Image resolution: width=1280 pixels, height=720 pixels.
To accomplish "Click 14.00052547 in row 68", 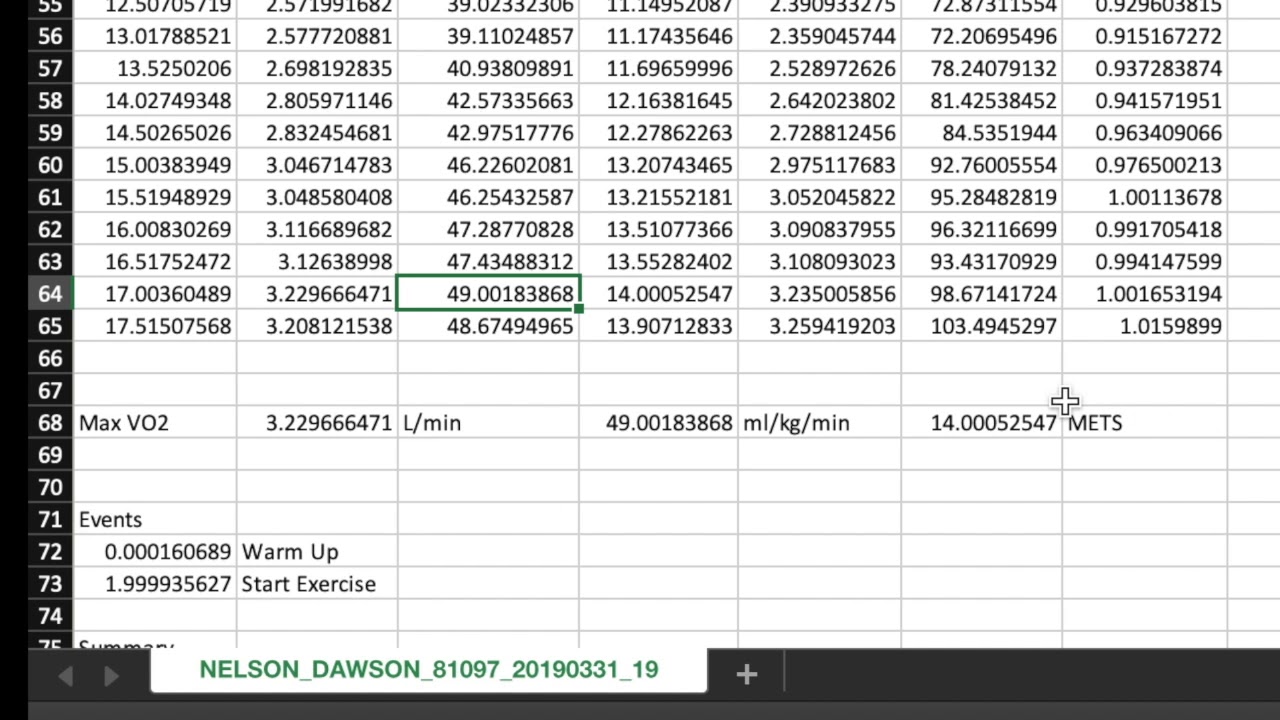I will click(982, 423).
